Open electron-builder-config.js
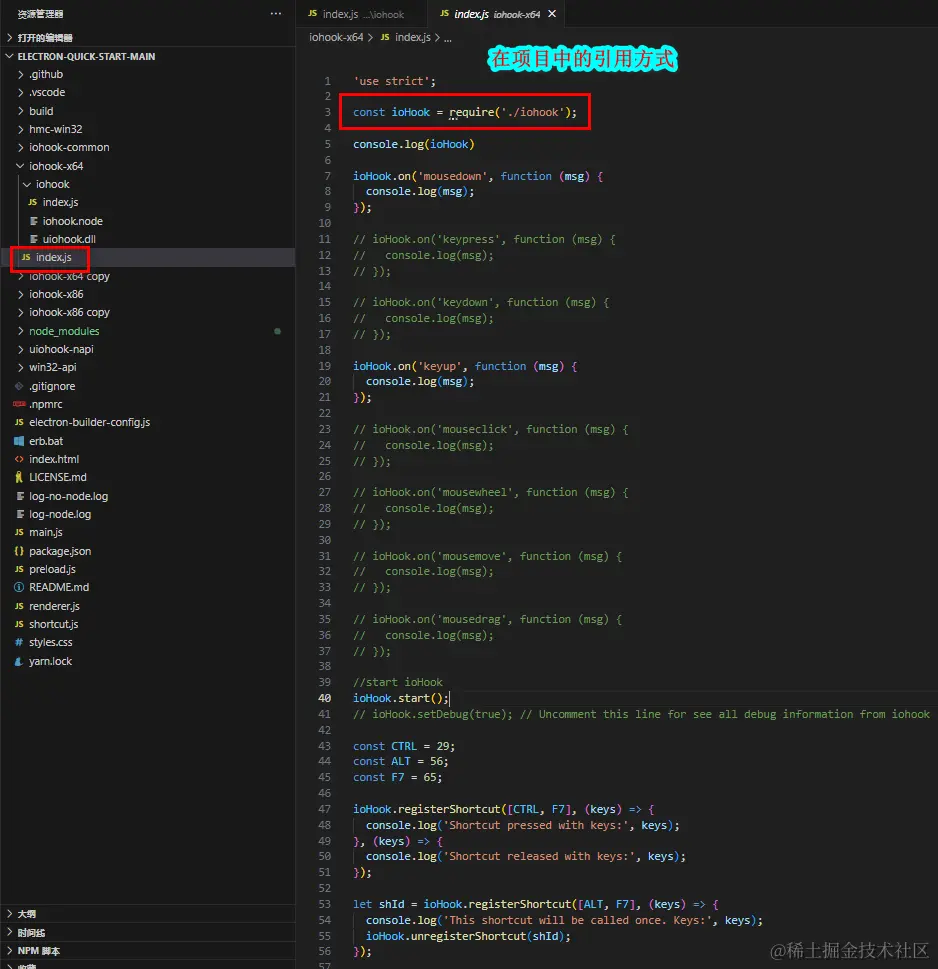The image size is (938, 969). (x=148, y=422)
